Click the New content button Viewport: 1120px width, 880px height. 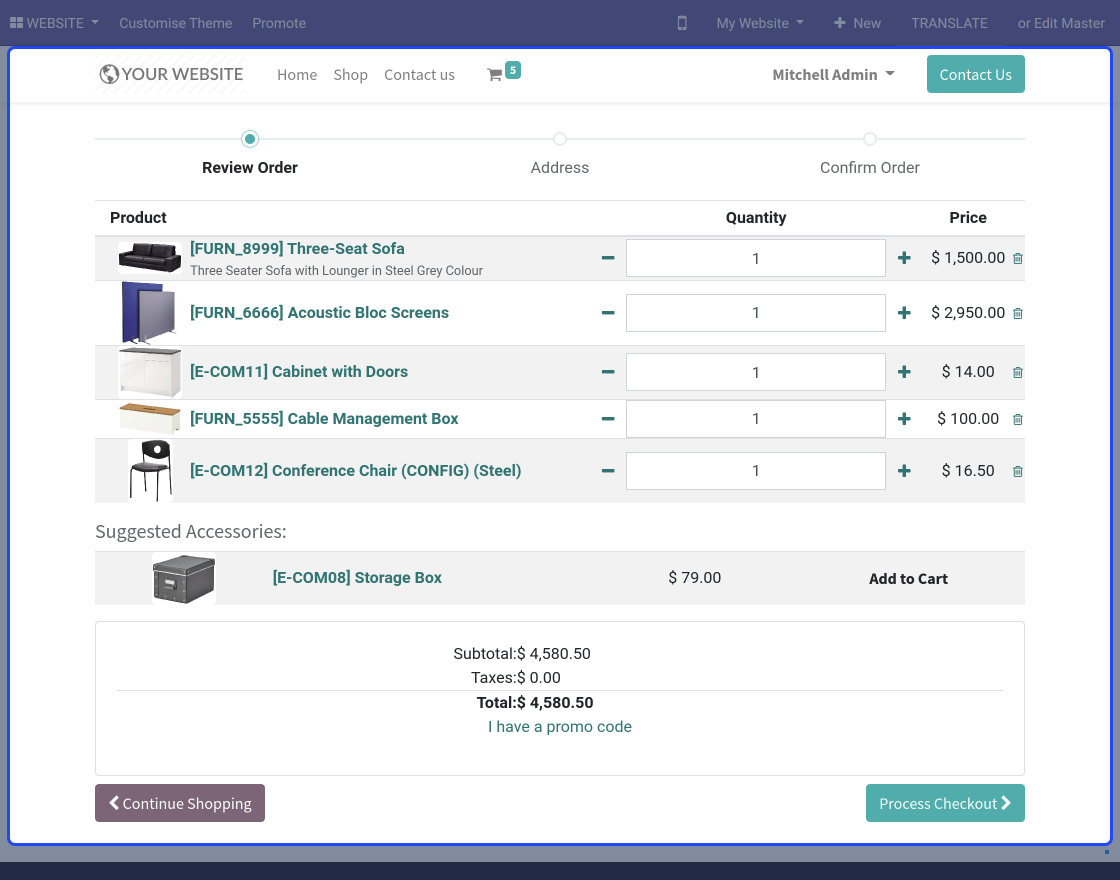coord(857,23)
